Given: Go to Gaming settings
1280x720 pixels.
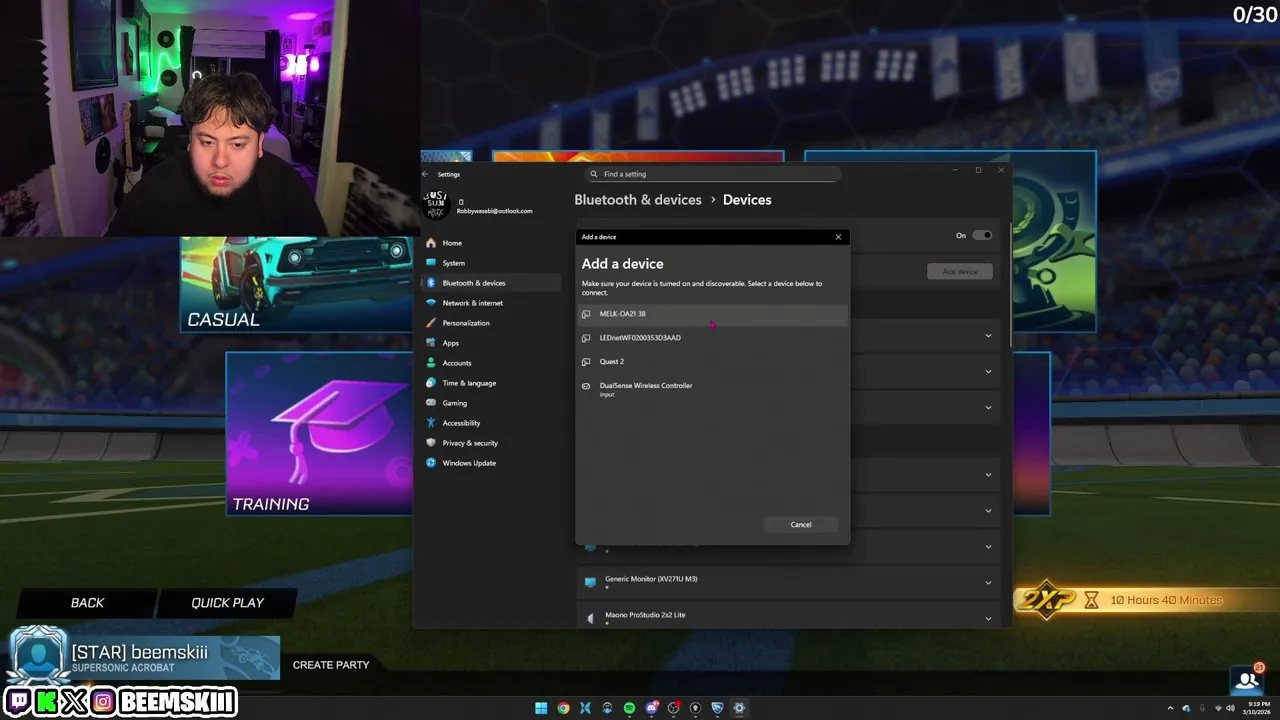Looking at the screenshot, I should [x=491, y=403].
